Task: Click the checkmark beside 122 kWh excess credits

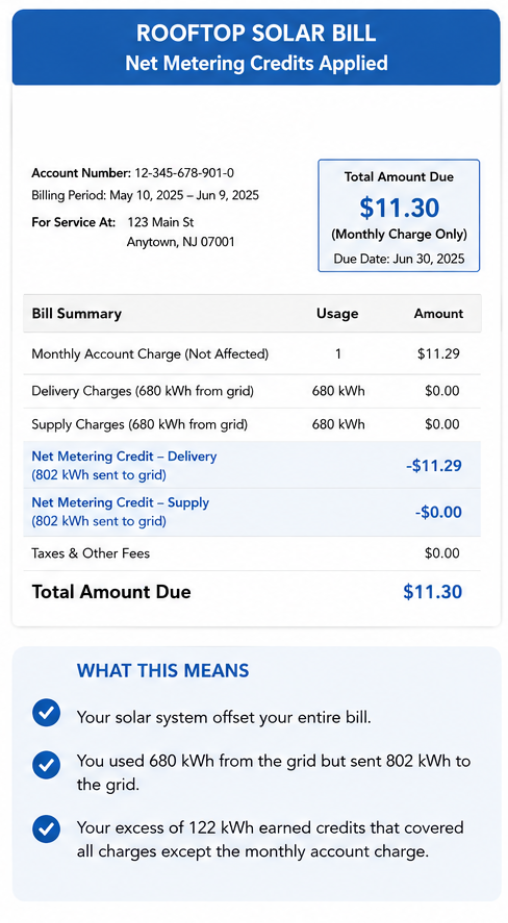Action: [46, 829]
